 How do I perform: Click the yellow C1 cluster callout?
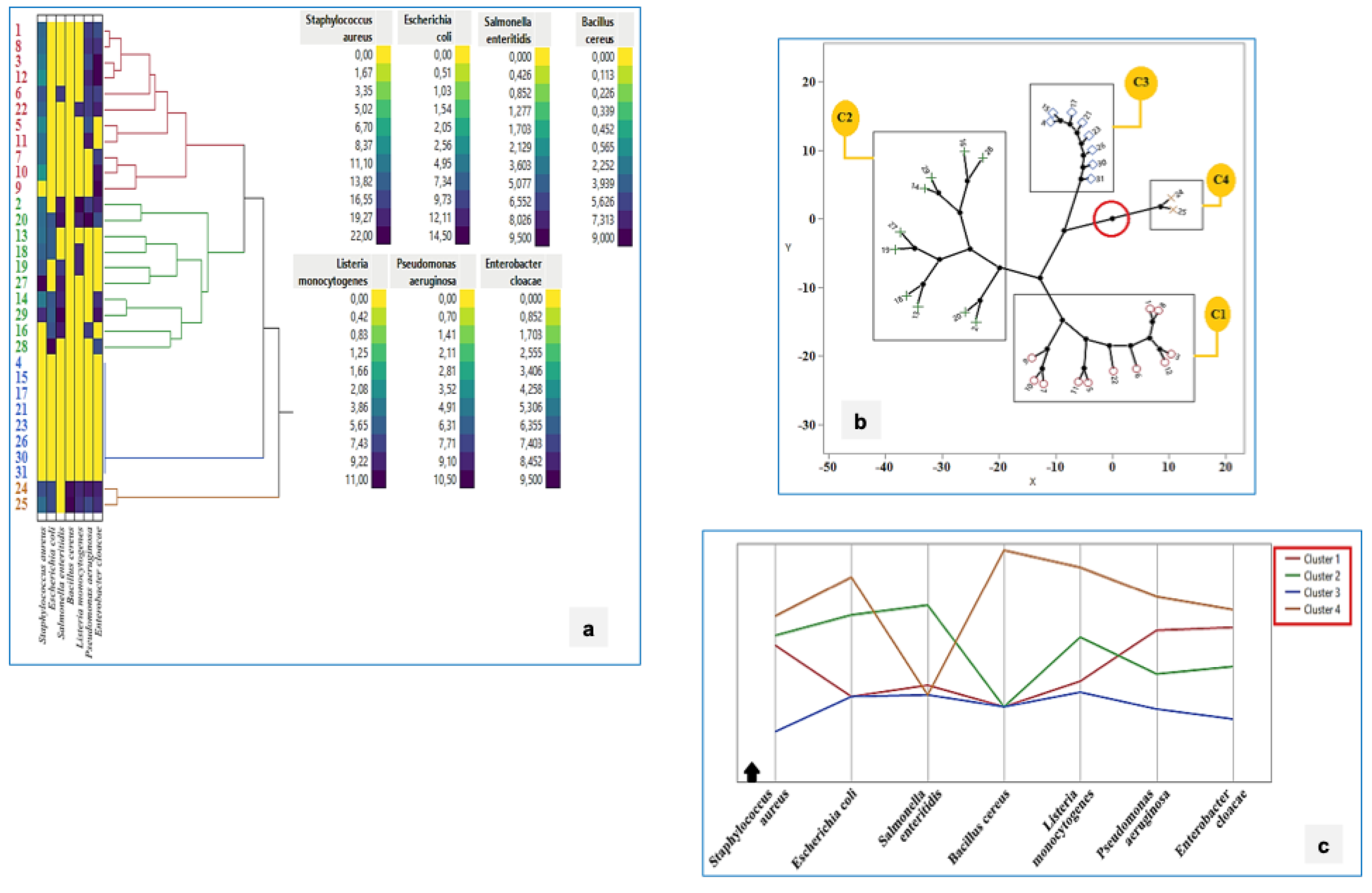(1217, 315)
